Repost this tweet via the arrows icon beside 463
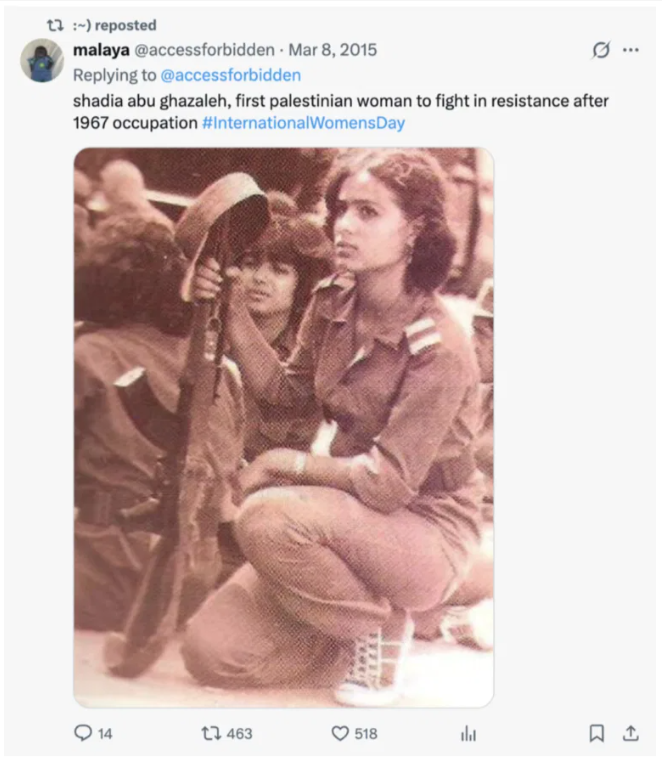This screenshot has width=662, height=770. [211, 733]
